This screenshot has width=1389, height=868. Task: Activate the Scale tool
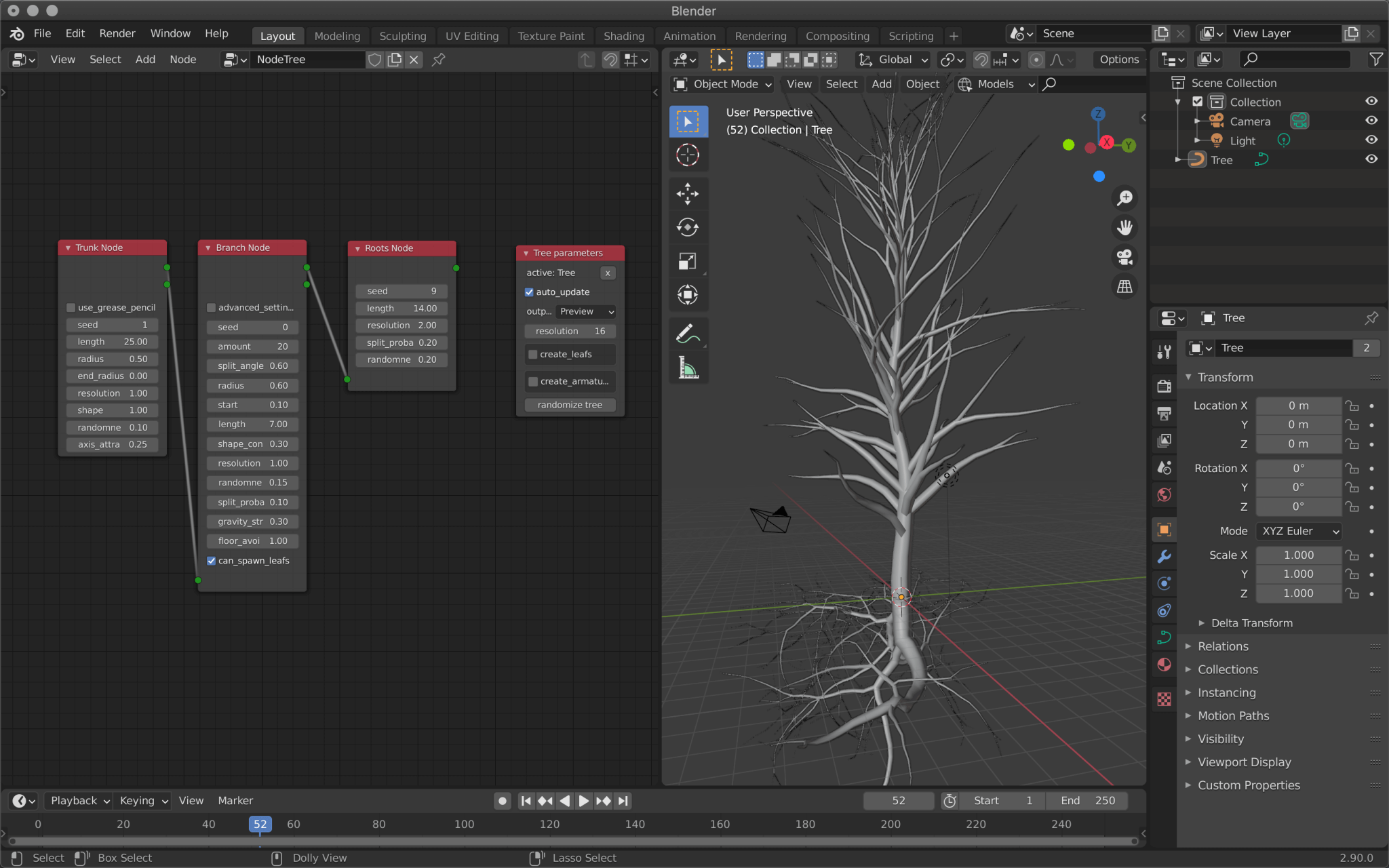688,261
